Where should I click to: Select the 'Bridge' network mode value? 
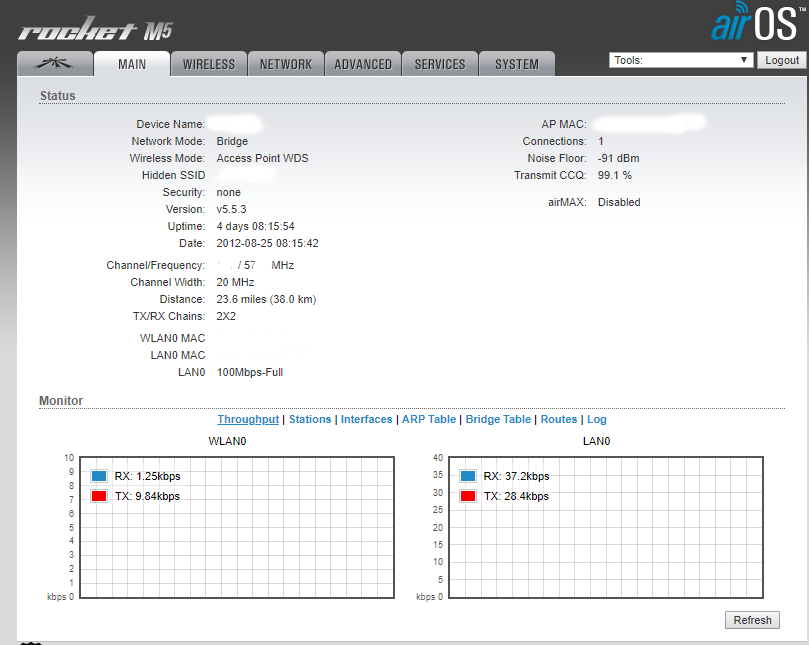[232, 141]
